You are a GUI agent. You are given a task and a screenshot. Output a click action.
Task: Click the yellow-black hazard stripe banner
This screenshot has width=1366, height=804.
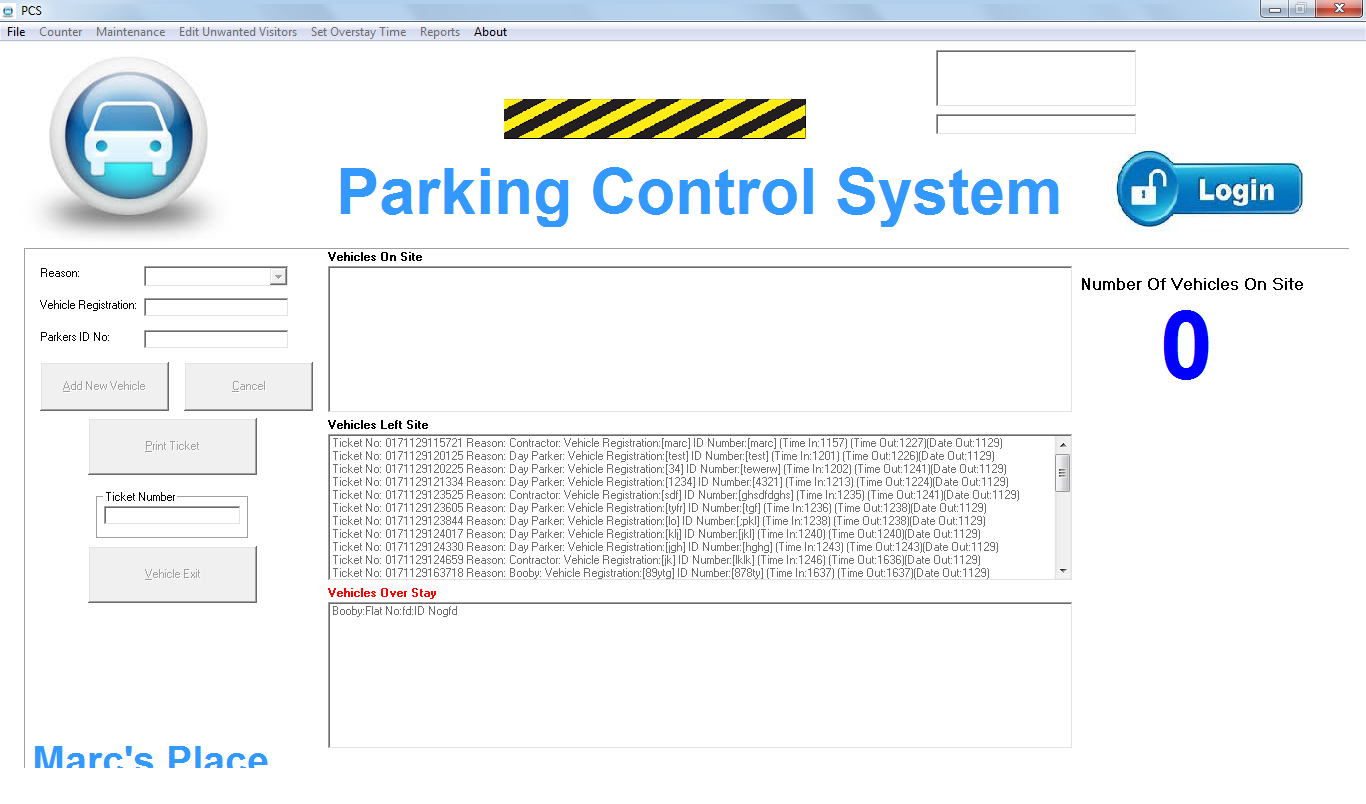(x=654, y=119)
